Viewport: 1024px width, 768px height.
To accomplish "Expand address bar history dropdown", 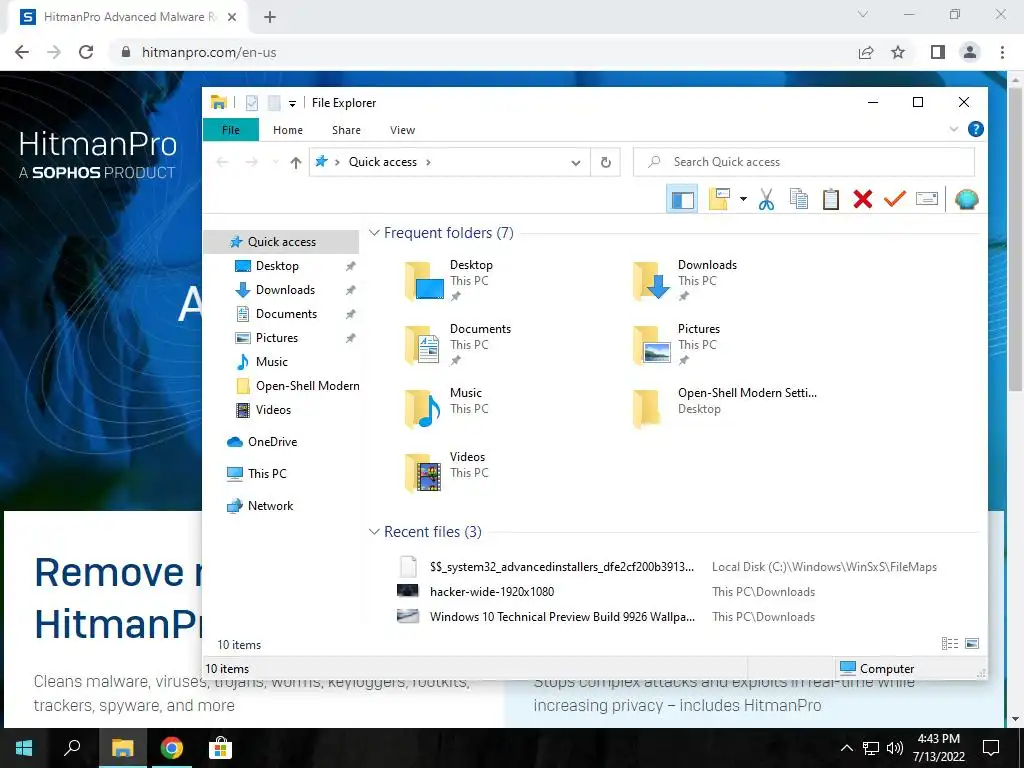I will coord(575,163).
